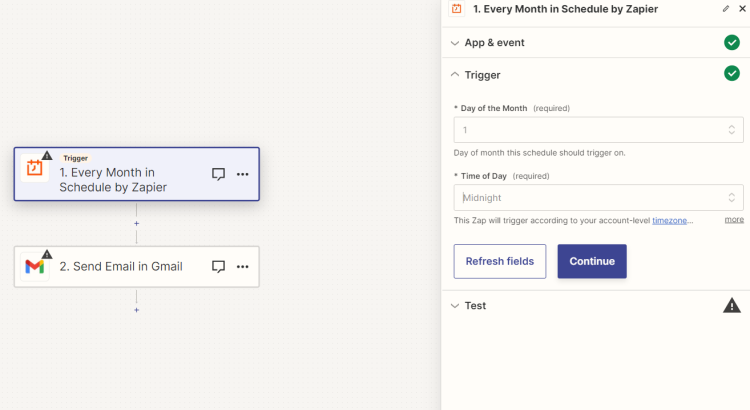Open three-dot menu on trigger step
The image size is (750, 410).
[x=242, y=174]
